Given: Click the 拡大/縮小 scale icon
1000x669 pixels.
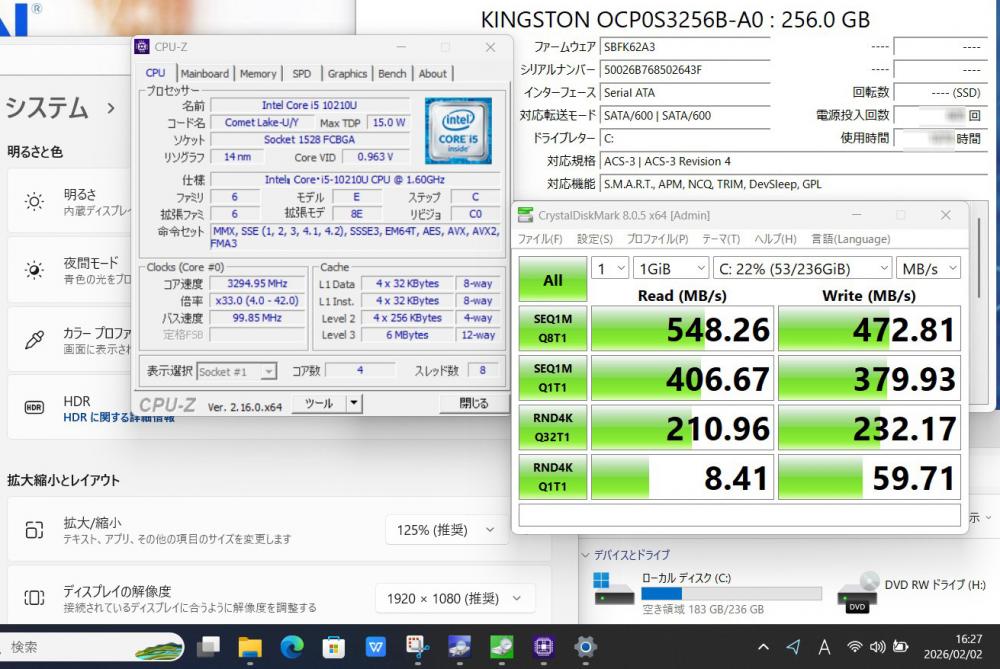Looking at the screenshot, I should coord(34,529).
